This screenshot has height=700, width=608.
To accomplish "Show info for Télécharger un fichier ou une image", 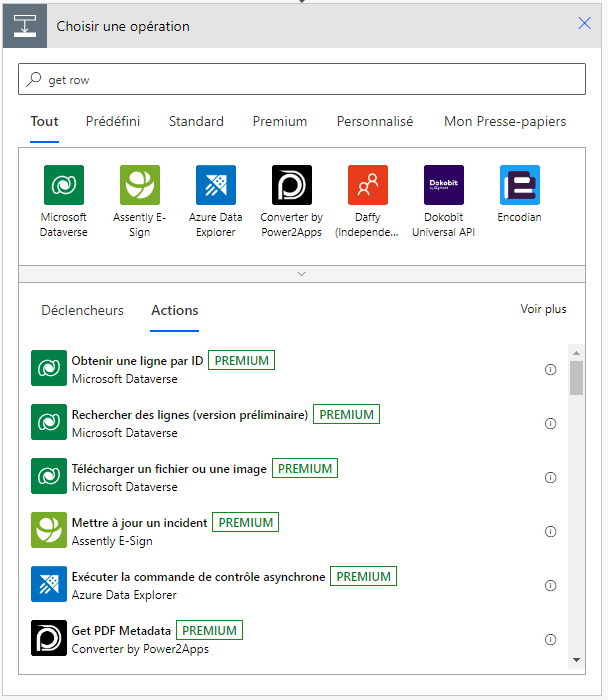I will pyautogui.click(x=550, y=478).
